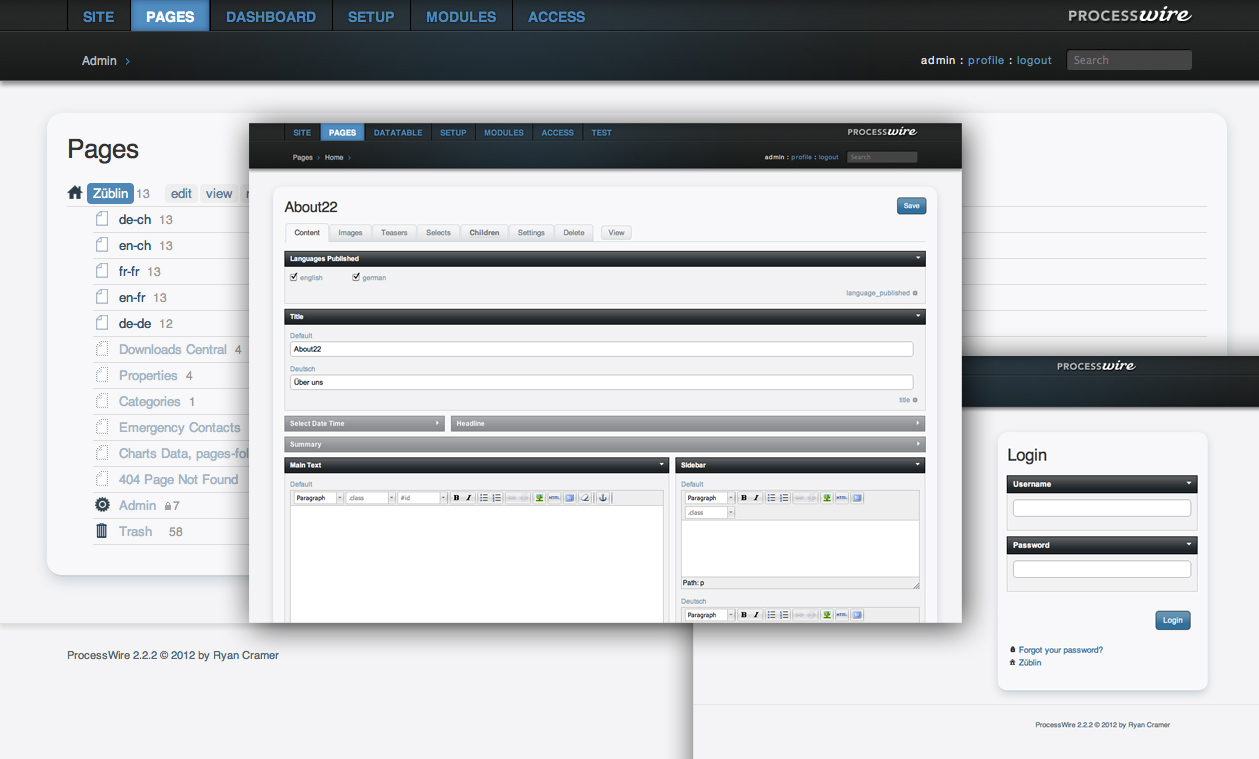Open DATATABLE menu in front window
1259x759 pixels.
(x=398, y=132)
